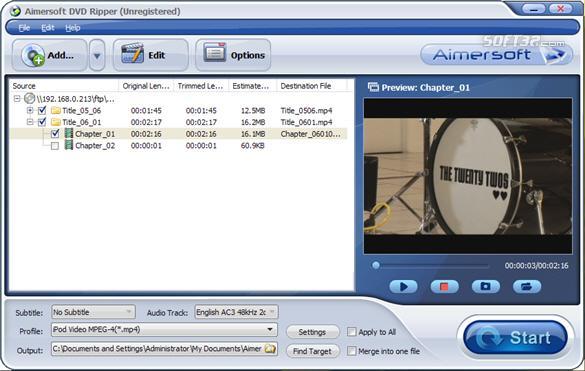Click the preview seek slider handle
This screenshot has width=585, height=371.
click(376, 265)
